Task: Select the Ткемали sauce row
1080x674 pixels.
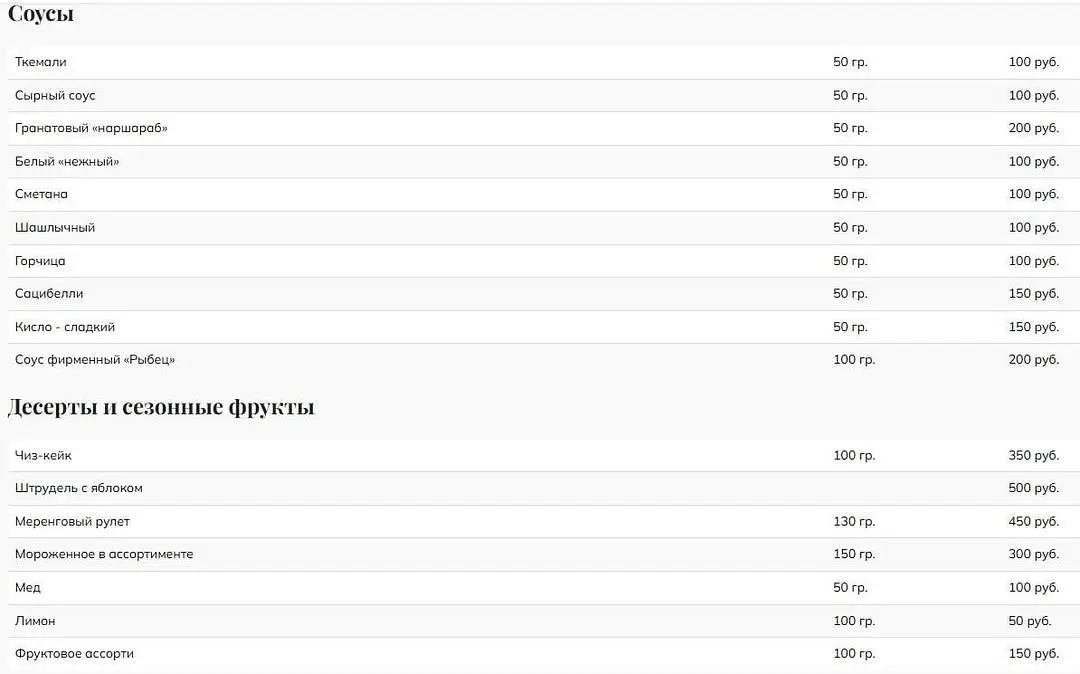Action: pyautogui.click(x=544, y=62)
